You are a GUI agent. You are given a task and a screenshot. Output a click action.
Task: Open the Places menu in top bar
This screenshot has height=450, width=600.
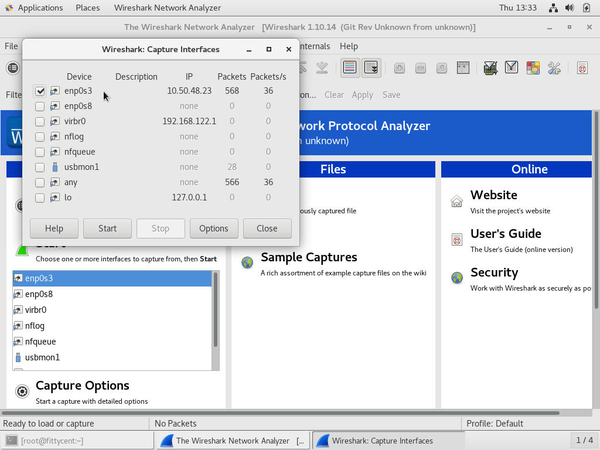pos(88,8)
